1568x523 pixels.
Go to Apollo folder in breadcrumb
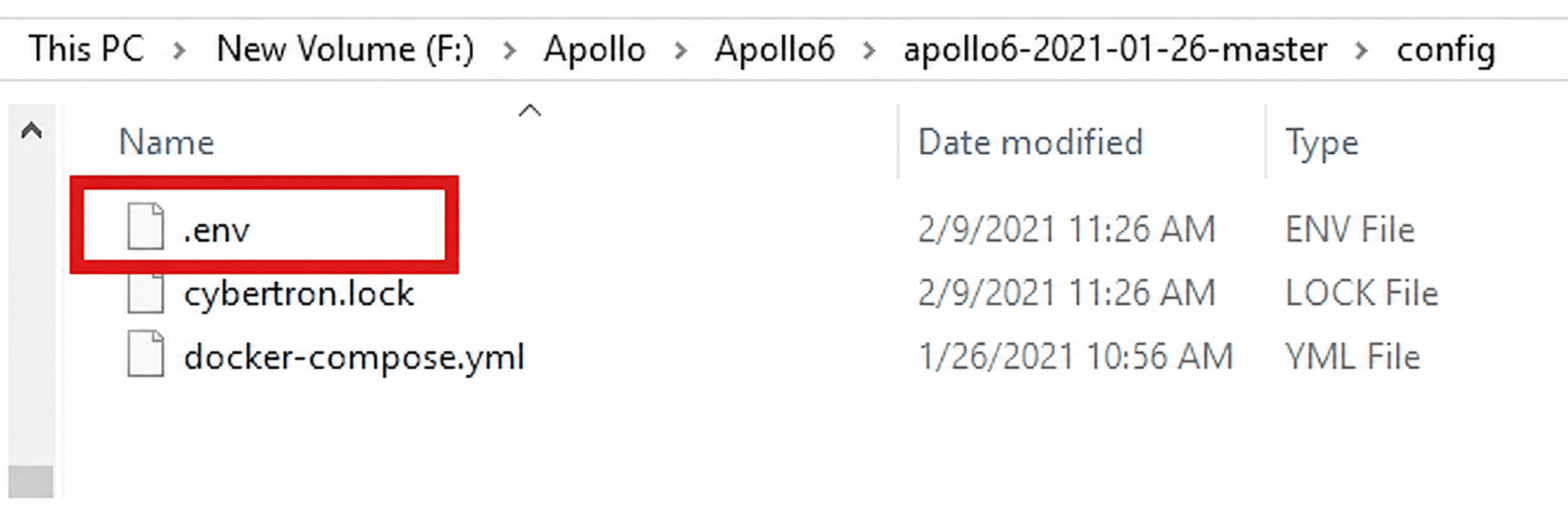tap(594, 50)
